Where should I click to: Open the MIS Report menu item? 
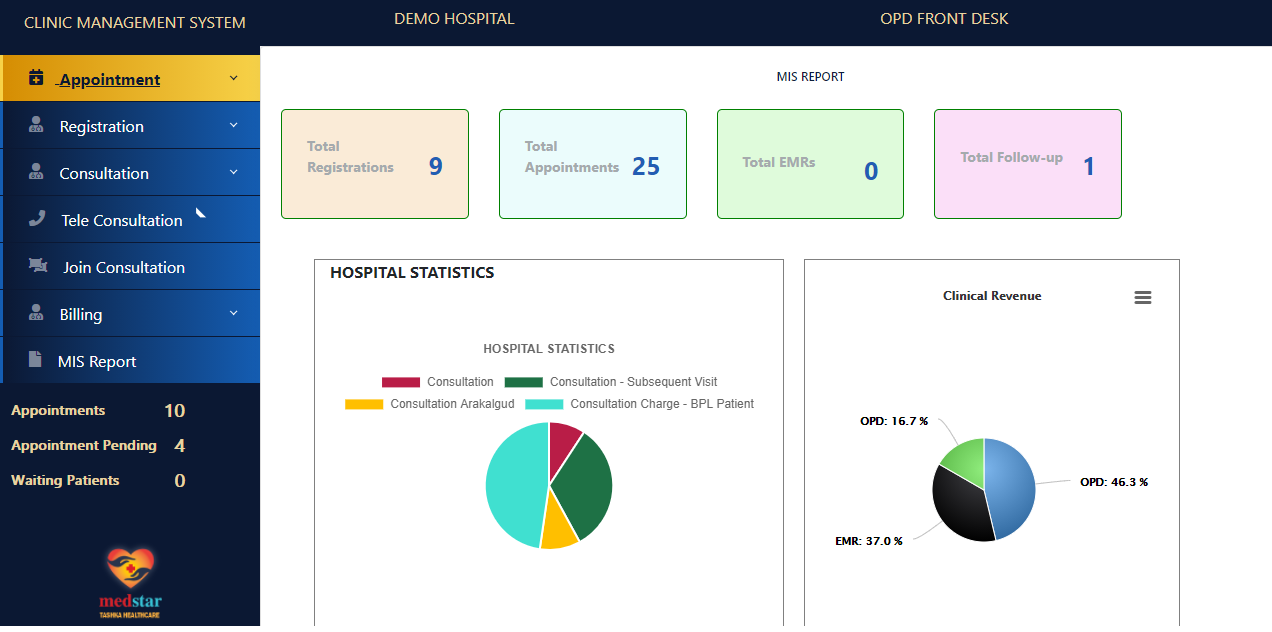point(131,361)
